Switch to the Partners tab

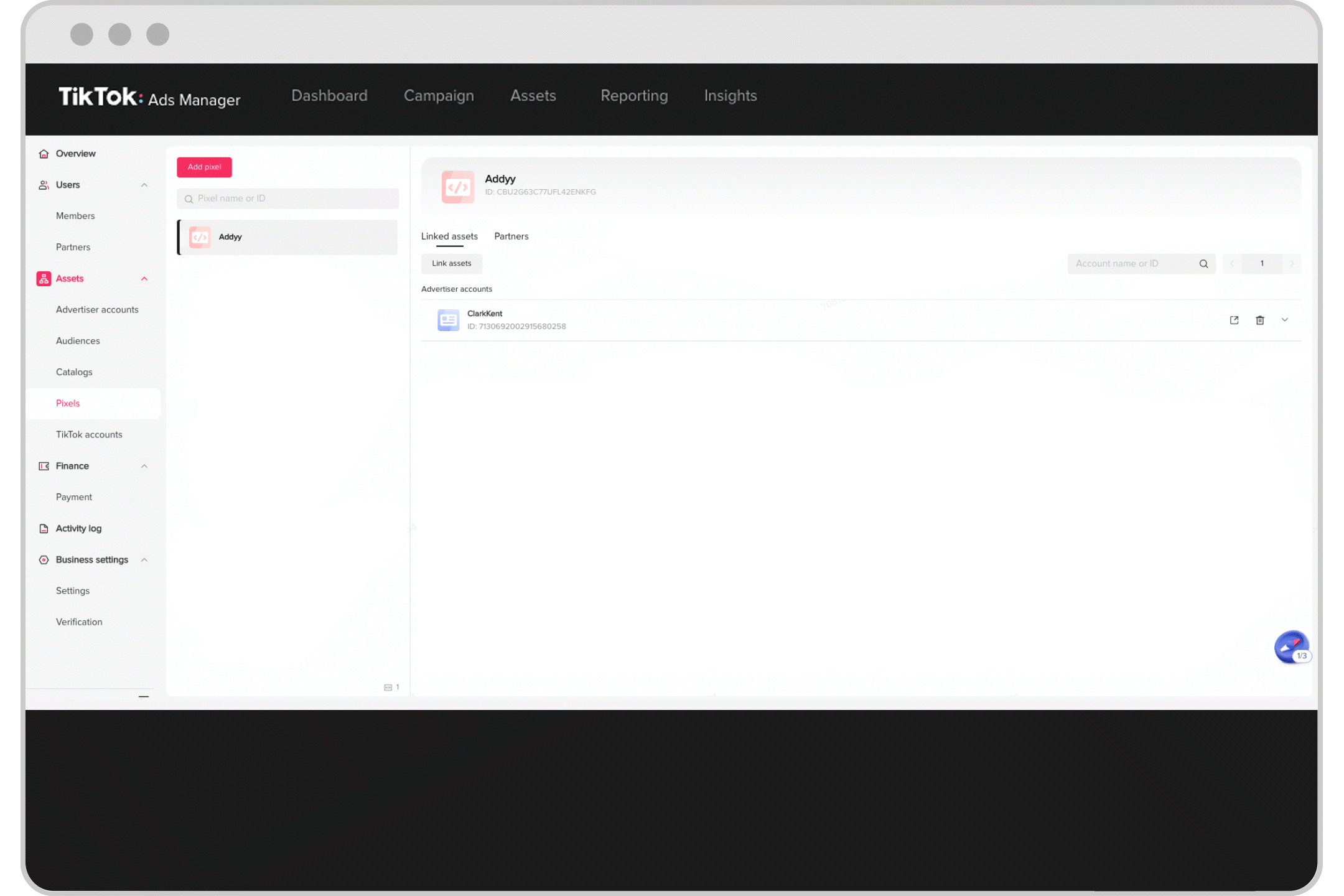(x=511, y=236)
